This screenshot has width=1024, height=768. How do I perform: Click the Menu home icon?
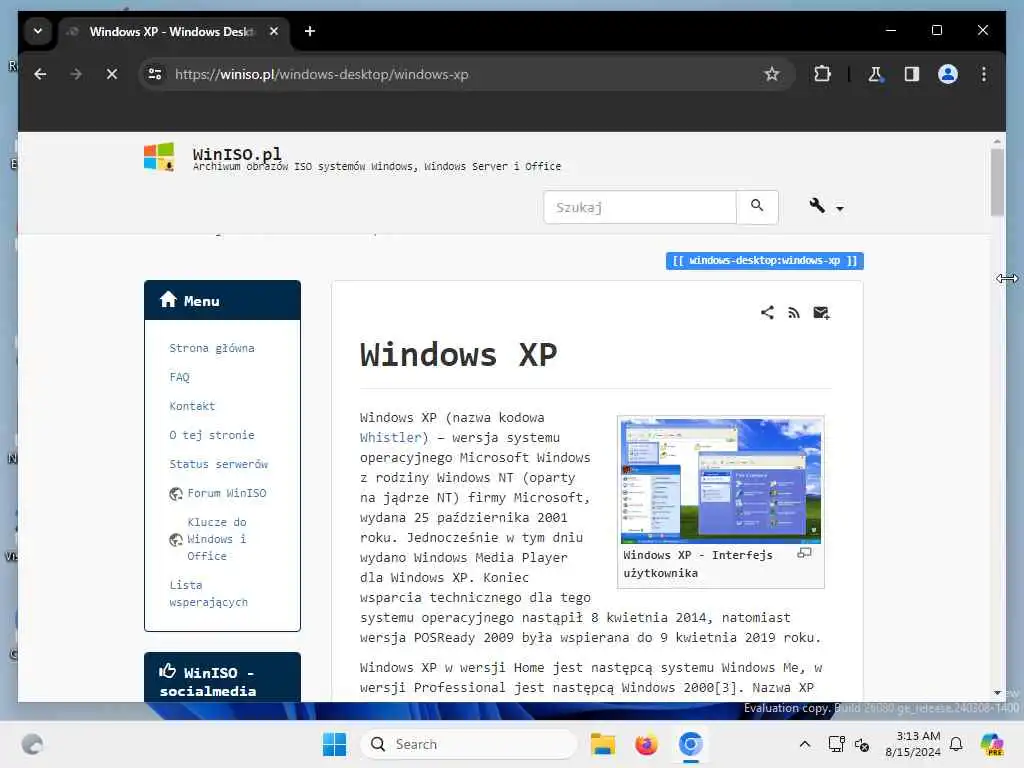[168, 300]
